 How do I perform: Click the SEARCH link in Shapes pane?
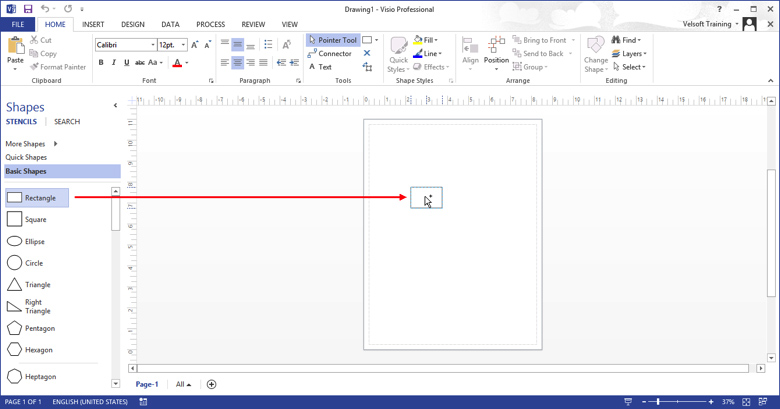[67, 122]
